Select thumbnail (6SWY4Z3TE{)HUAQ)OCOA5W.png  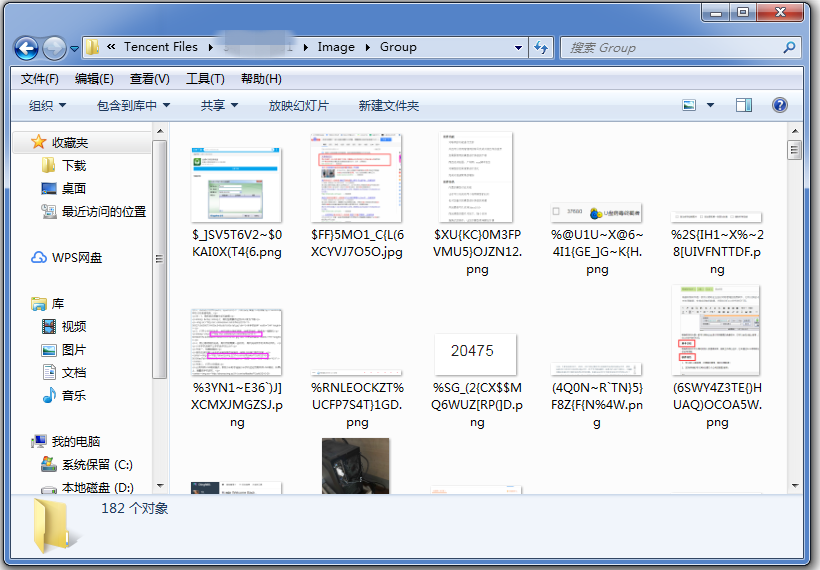tap(716, 330)
